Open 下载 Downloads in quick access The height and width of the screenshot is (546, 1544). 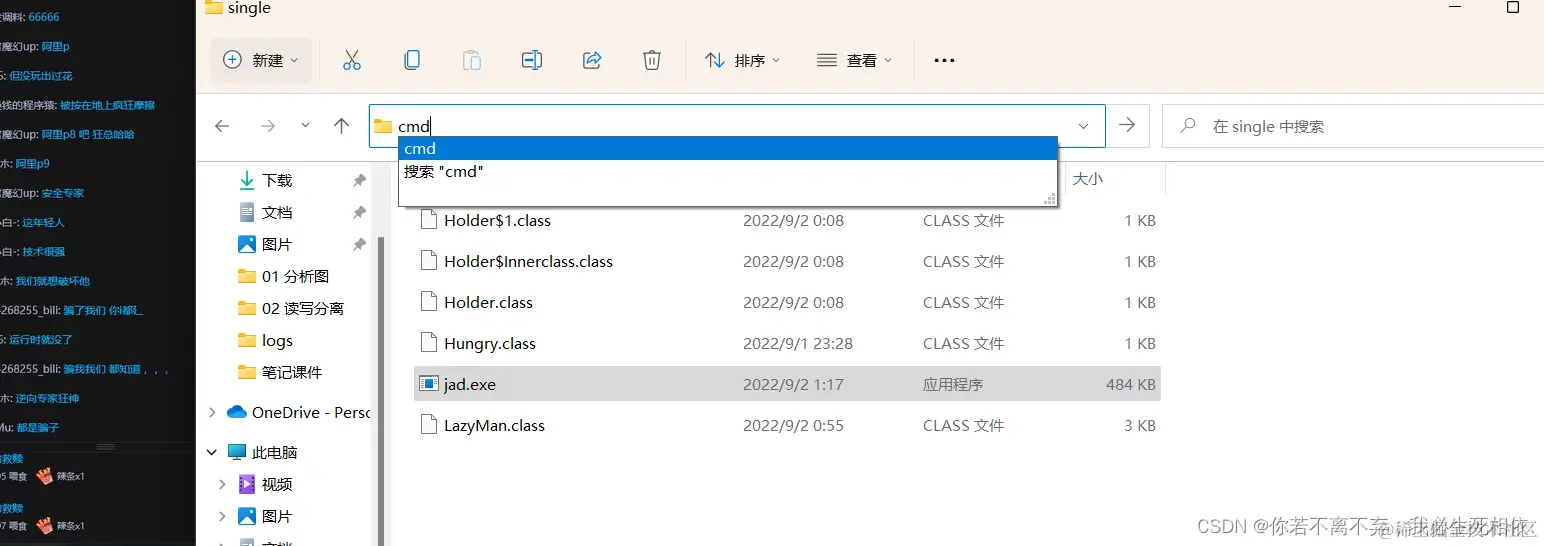277,180
